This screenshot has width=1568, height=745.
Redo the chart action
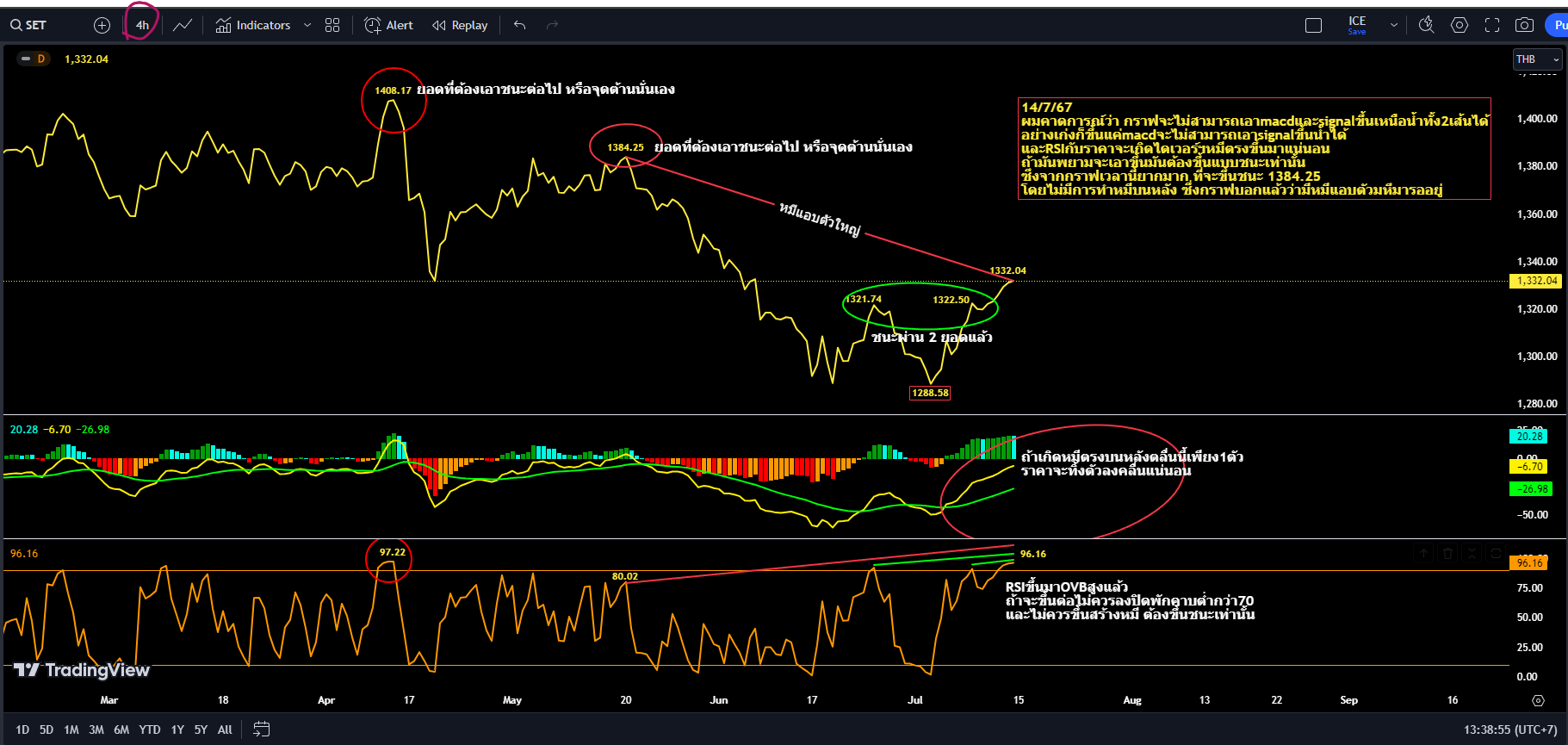tap(553, 25)
